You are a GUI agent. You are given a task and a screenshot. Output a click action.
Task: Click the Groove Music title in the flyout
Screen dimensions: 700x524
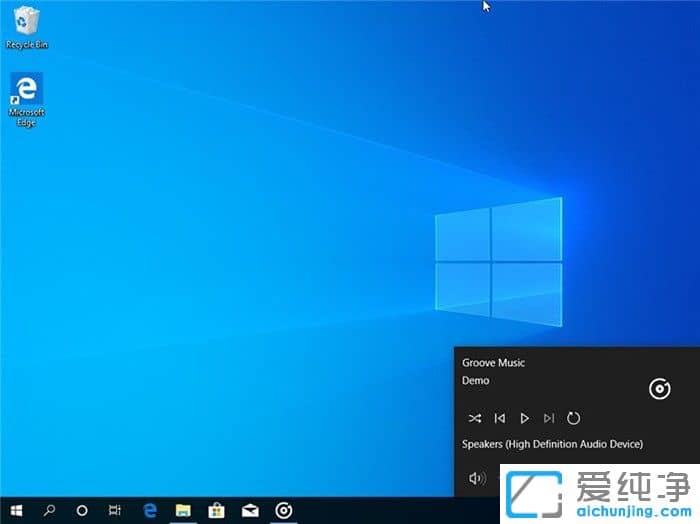(493, 363)
